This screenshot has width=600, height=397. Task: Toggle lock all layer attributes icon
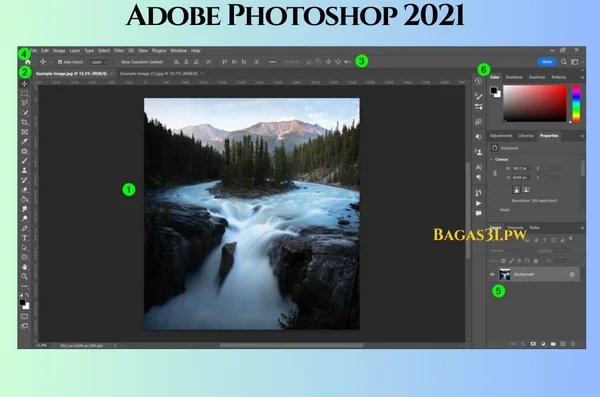[x=536, y=261]
